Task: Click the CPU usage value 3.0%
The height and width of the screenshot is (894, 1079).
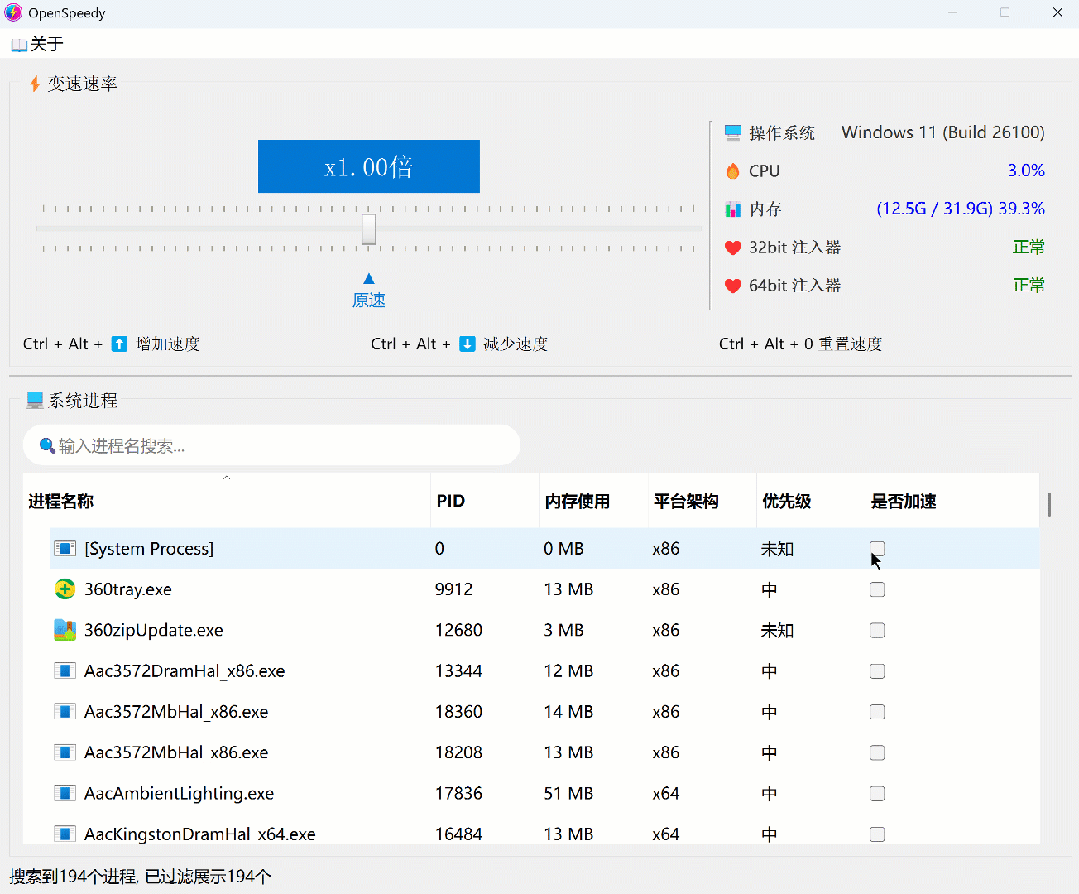Action: click(1026, 170)
